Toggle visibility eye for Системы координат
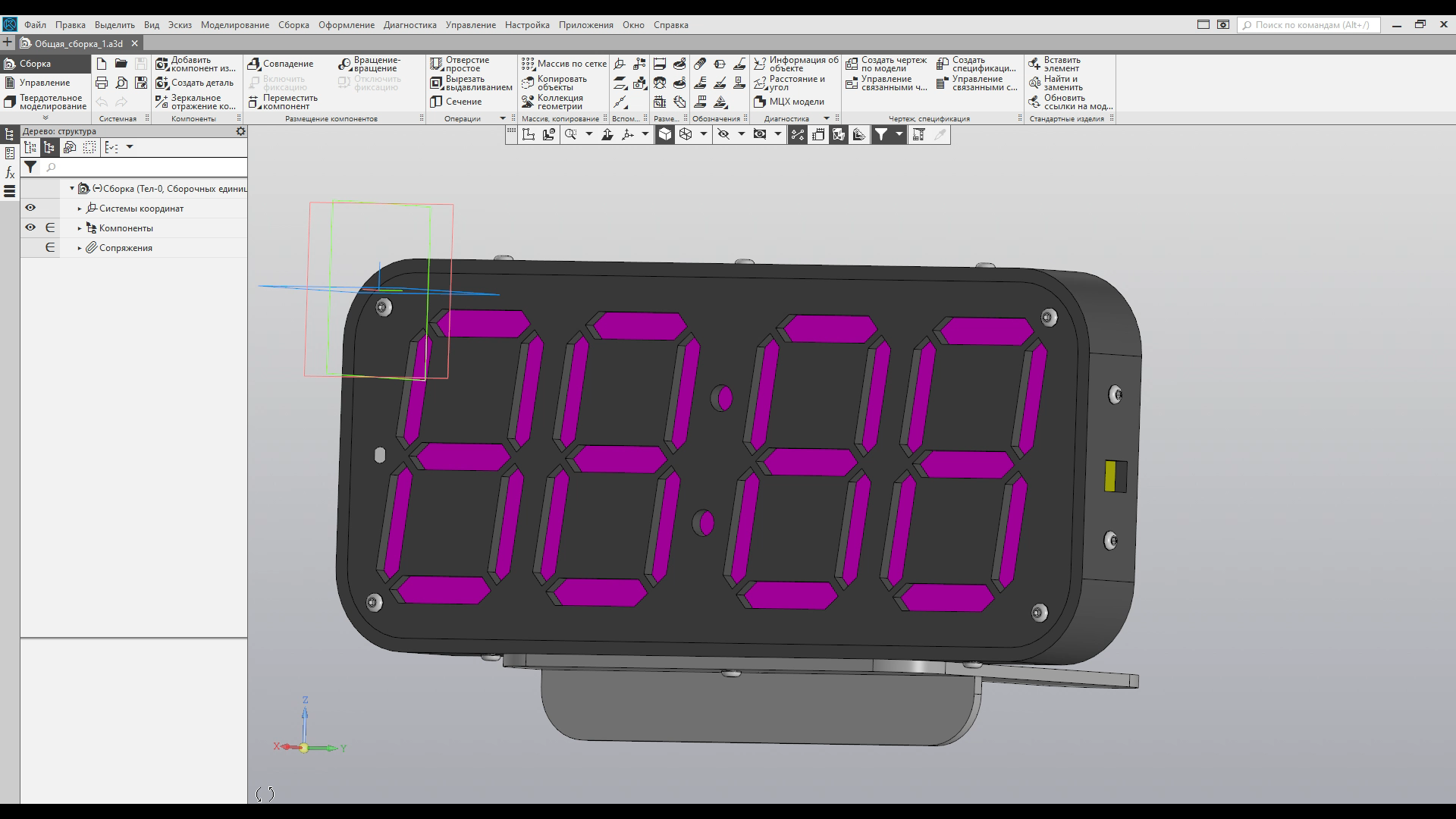Screen dimensions: 1456x819 click(30, 208)
